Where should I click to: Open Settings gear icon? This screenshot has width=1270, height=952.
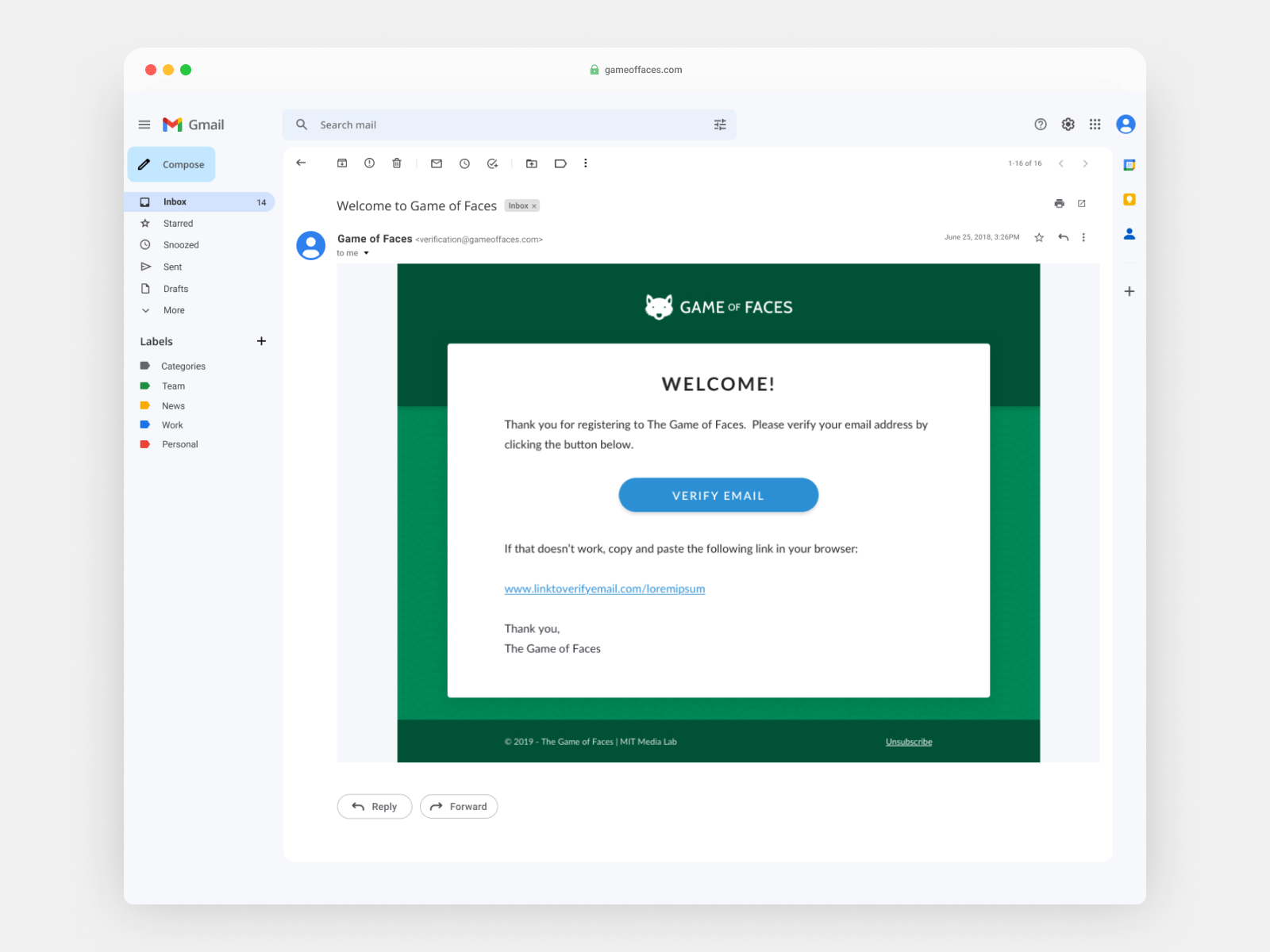(1068, 125)
